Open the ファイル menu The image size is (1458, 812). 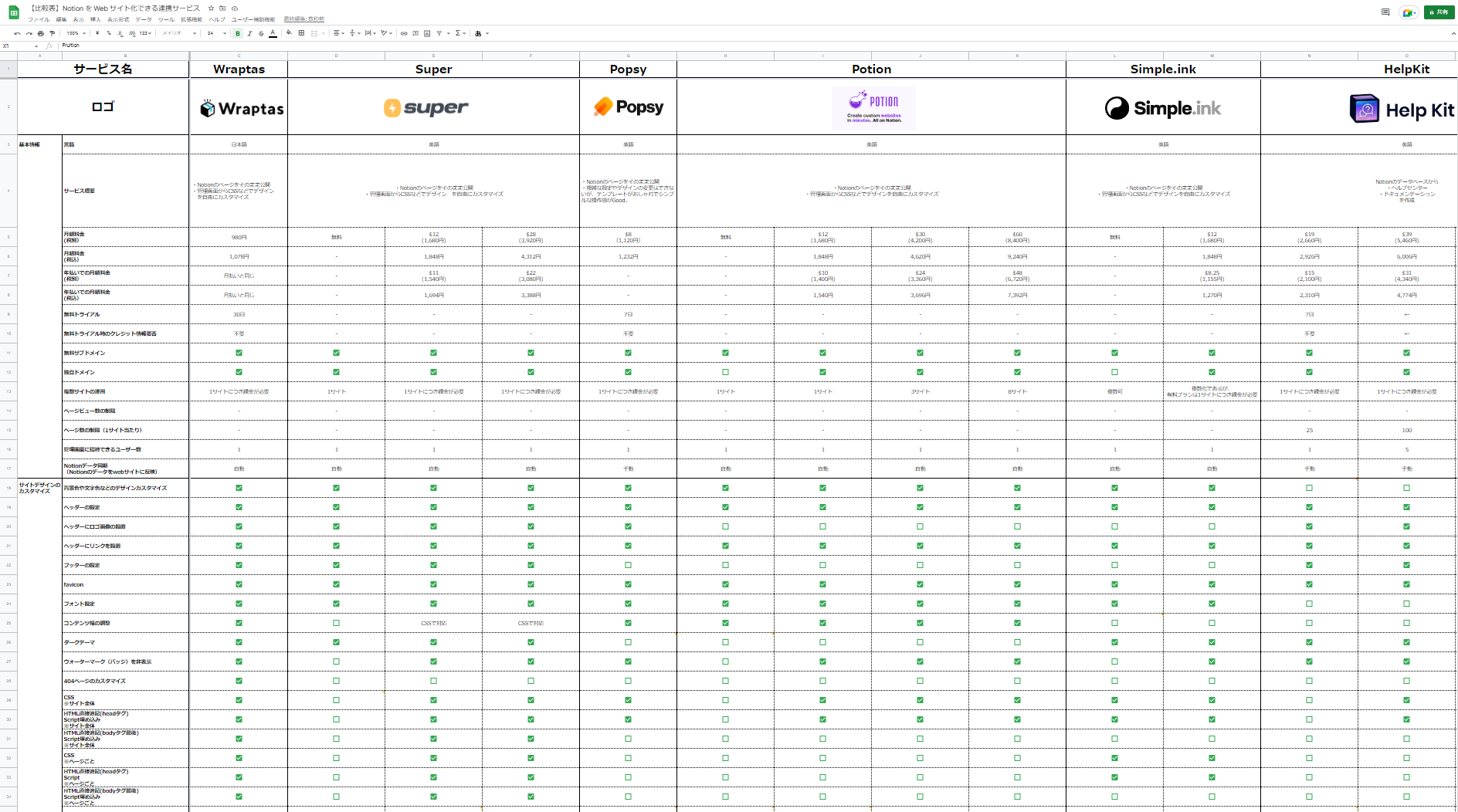pyautogui.click(x=39, y=19)
